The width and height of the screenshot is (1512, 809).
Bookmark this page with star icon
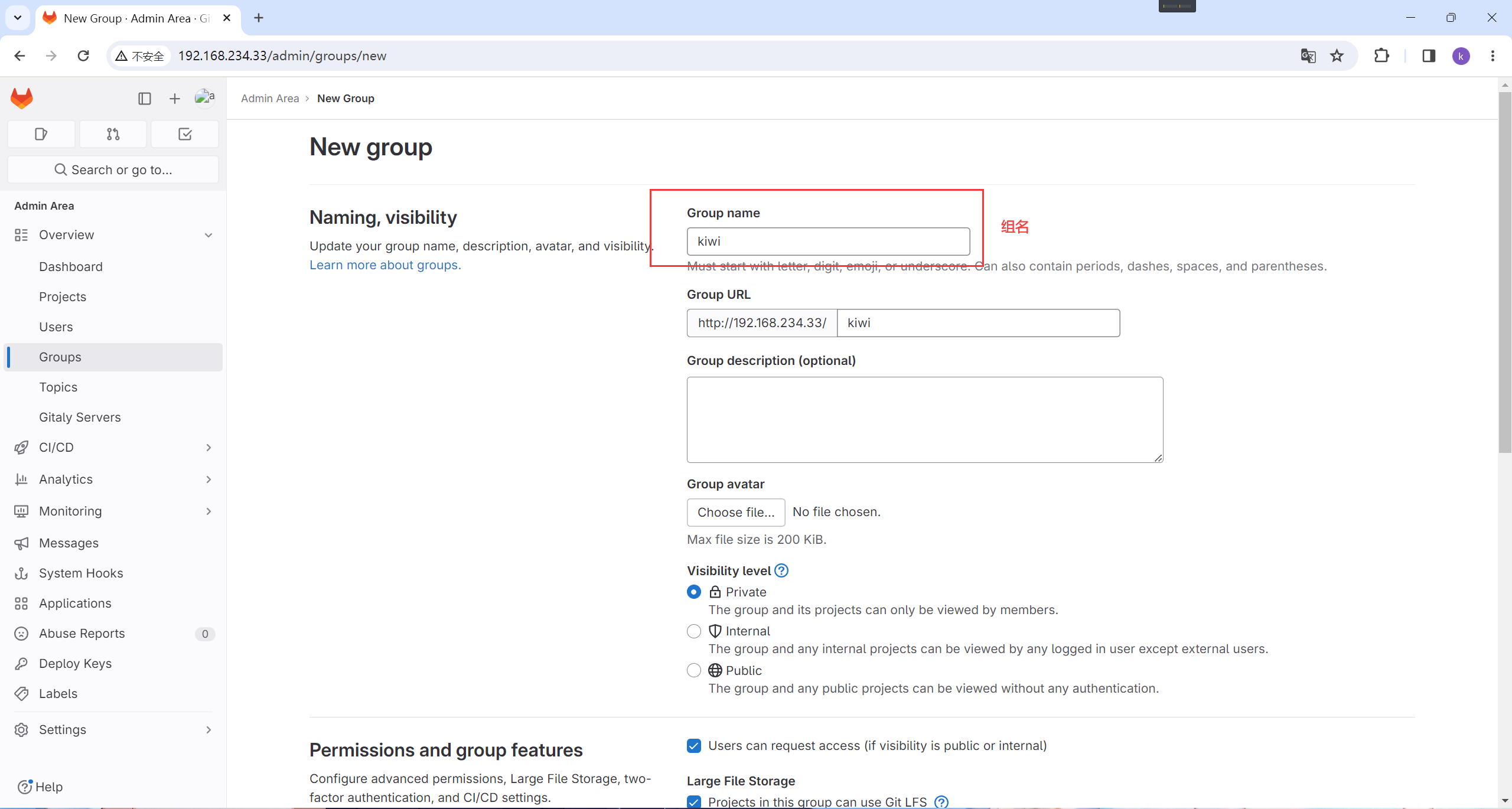1337,56
